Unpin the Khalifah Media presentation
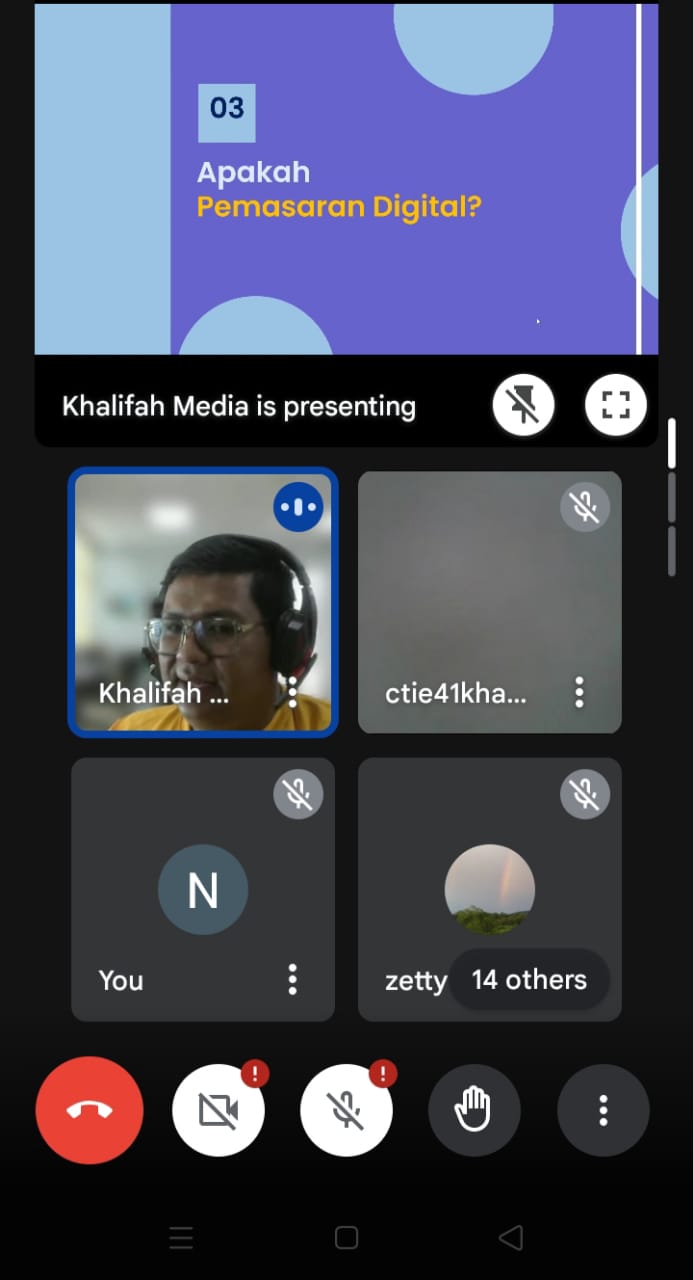This screenshot has height=1280, width=693. pyautogui.click(x=522, y=406)
